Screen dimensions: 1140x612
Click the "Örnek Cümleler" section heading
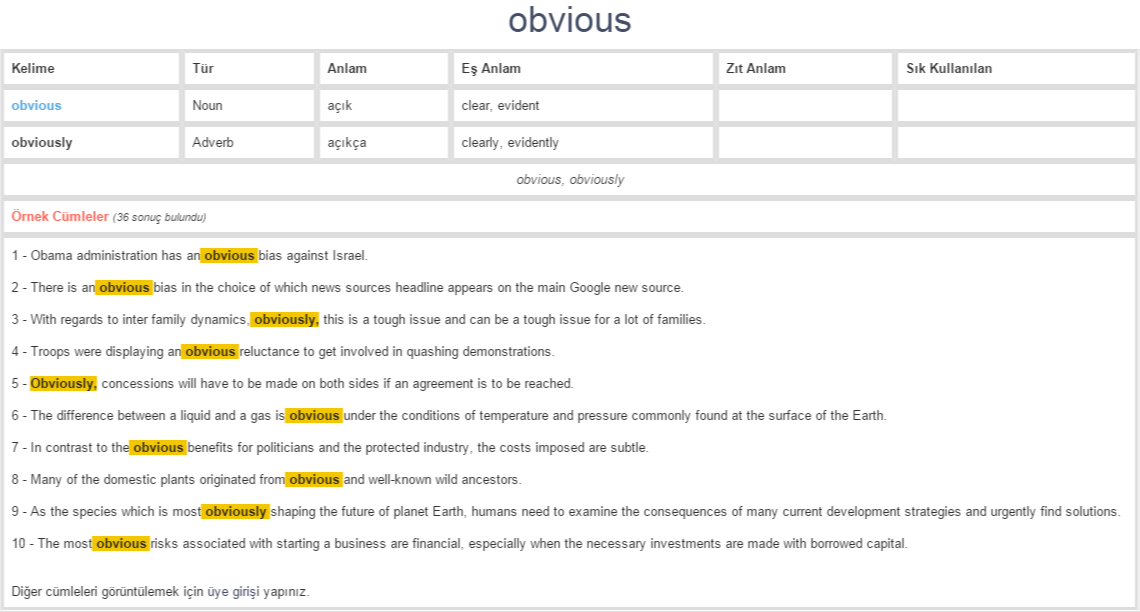[60, 217]
